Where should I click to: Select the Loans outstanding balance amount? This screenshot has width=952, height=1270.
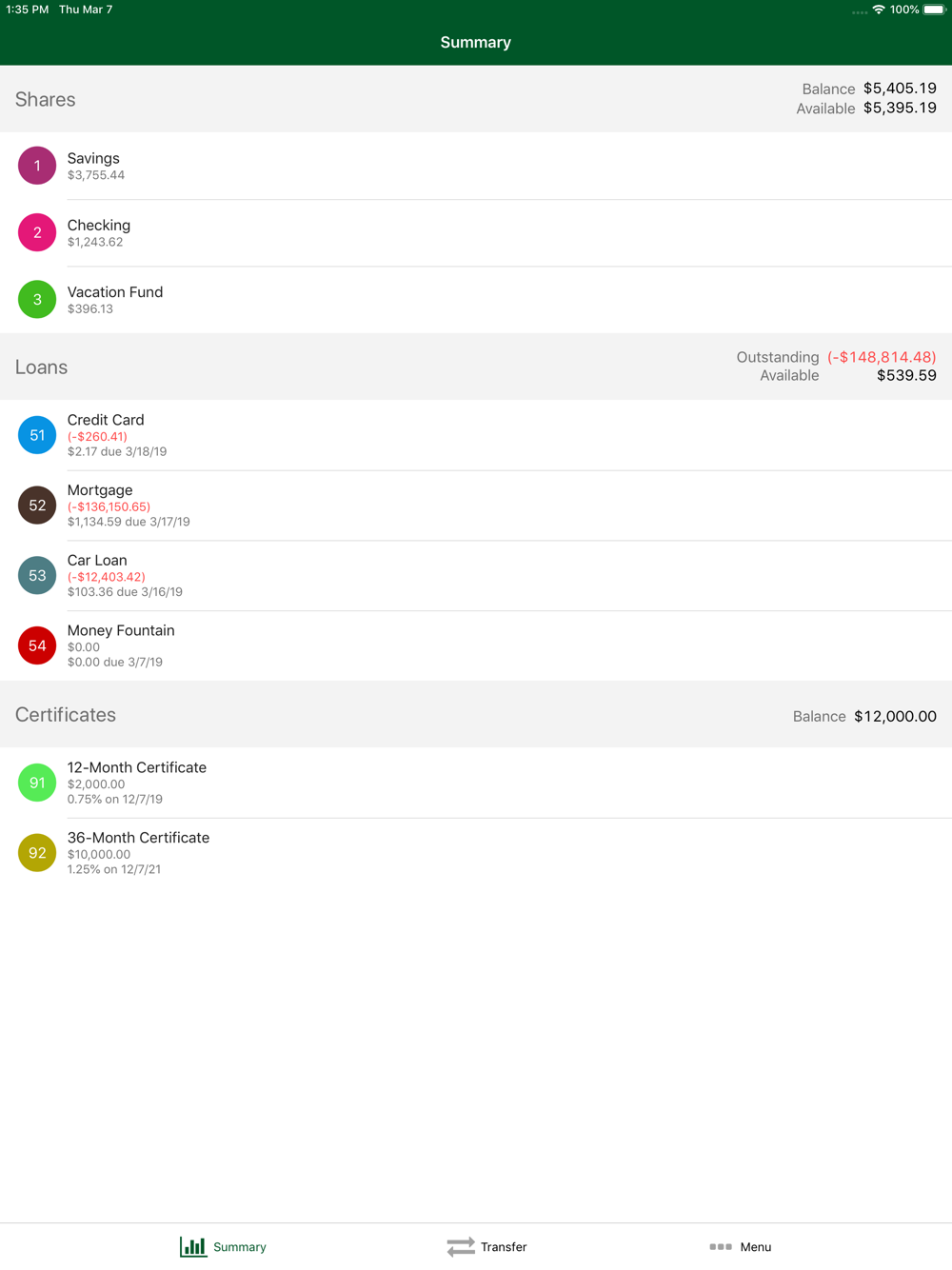[x=882, y=357]
